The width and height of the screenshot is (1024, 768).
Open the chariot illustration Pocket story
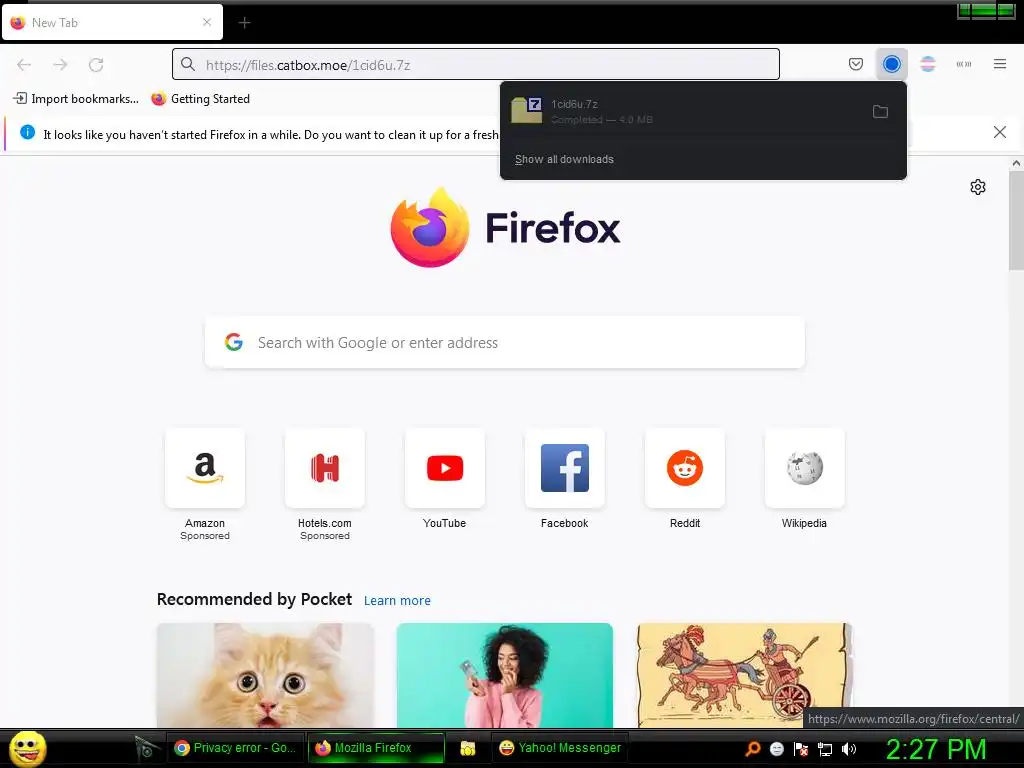coord(744,675)
